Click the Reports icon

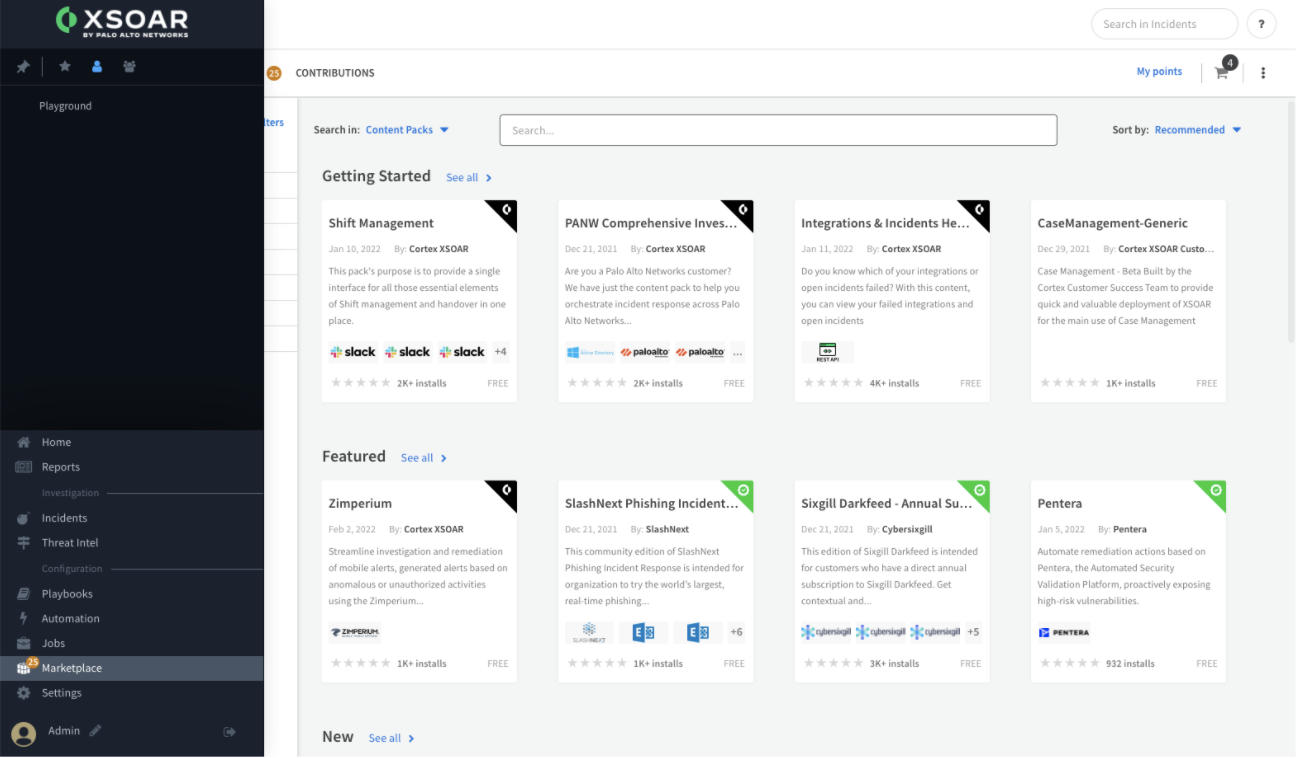click(x=23, y=467)
